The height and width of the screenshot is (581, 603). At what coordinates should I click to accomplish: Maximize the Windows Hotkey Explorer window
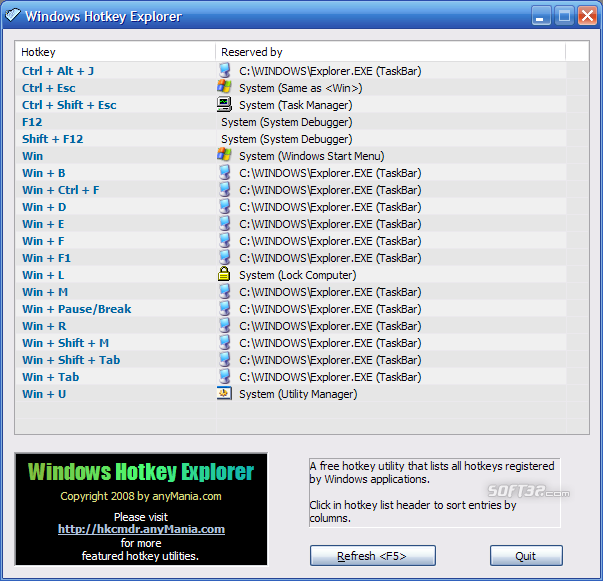564,16
